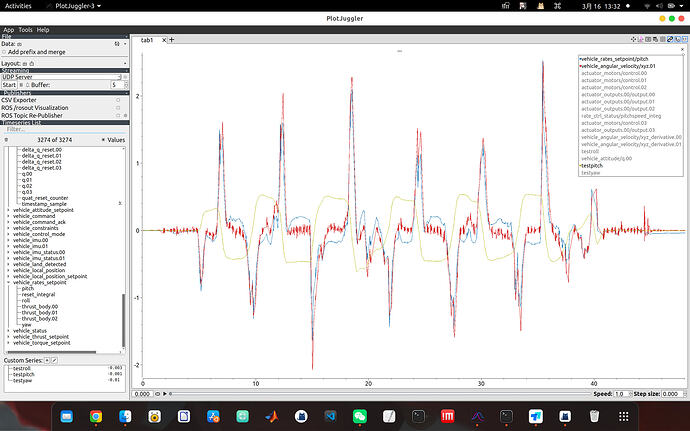
Task: Click the time offset icon in plot toolbar
Action: 678,40
